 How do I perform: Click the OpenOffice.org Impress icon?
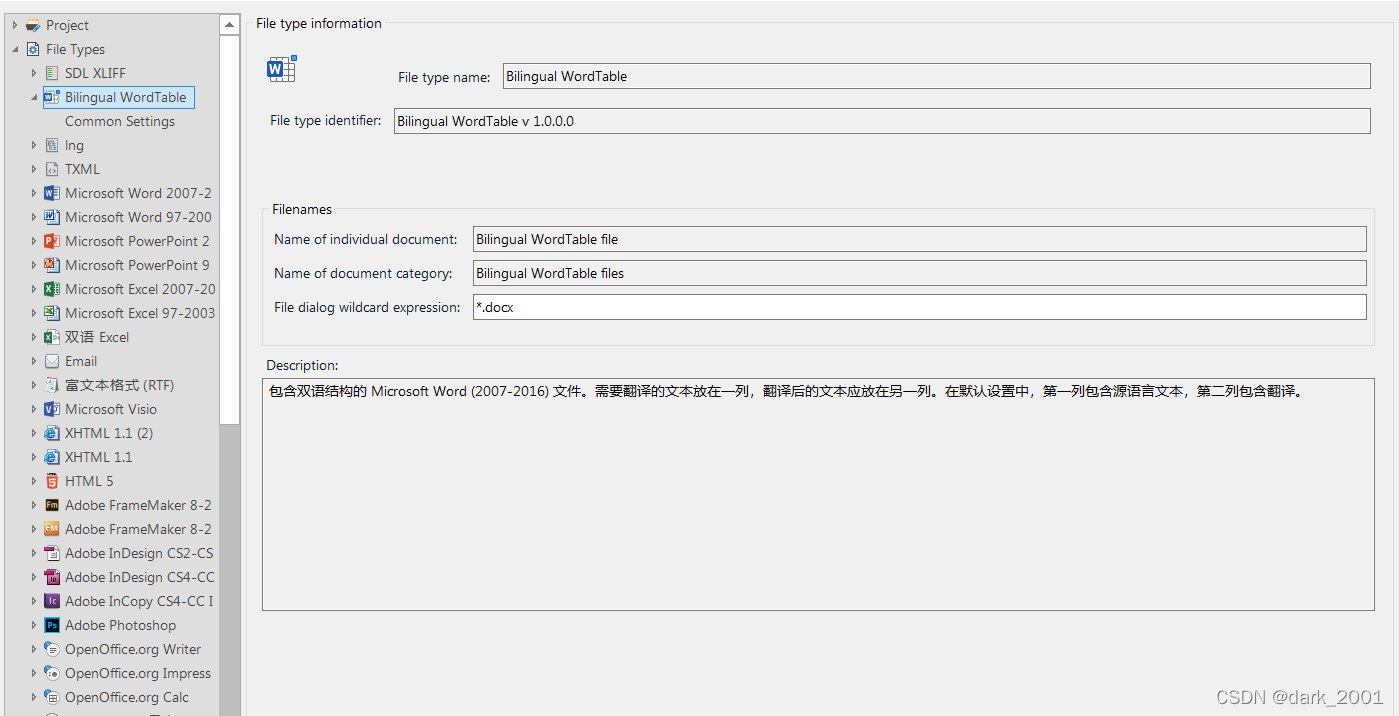click(x=52, y=673)
